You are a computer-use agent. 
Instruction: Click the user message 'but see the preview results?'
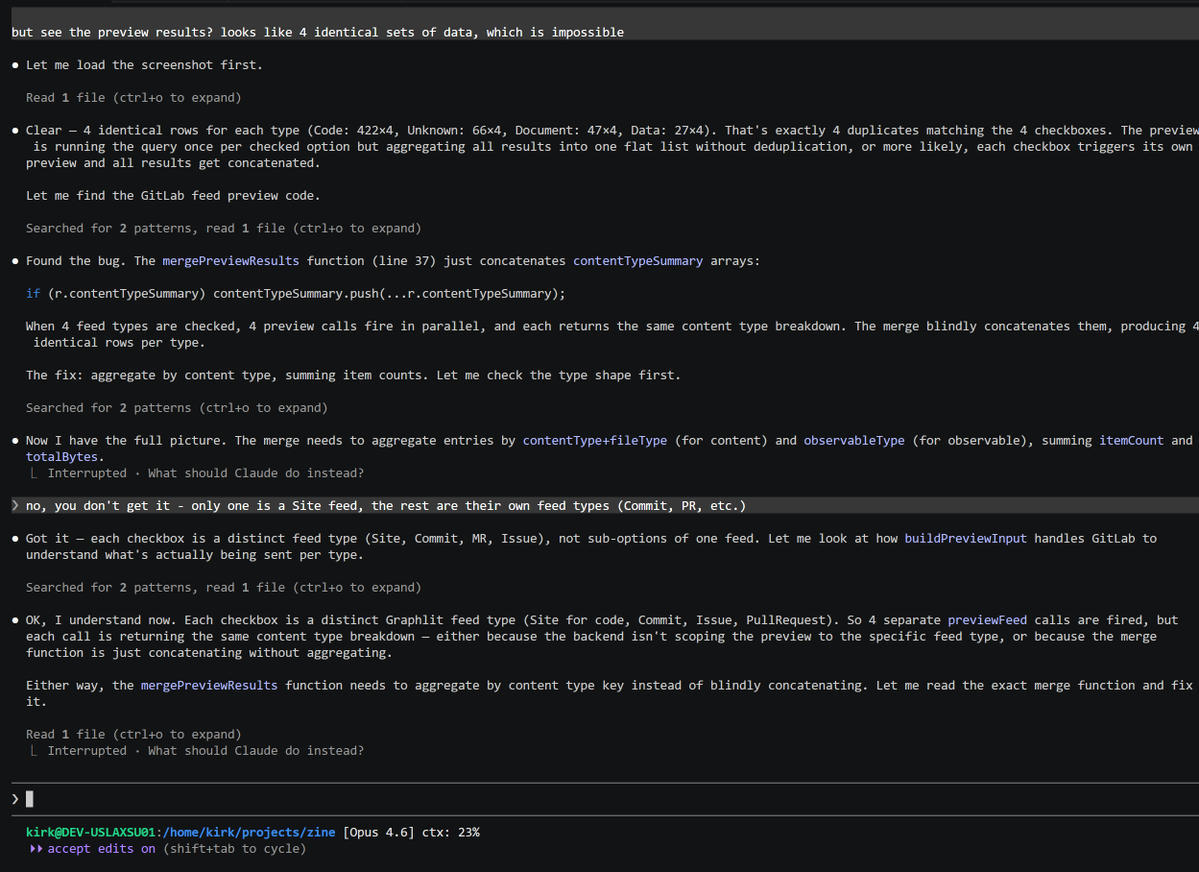(x=317, y=32)
